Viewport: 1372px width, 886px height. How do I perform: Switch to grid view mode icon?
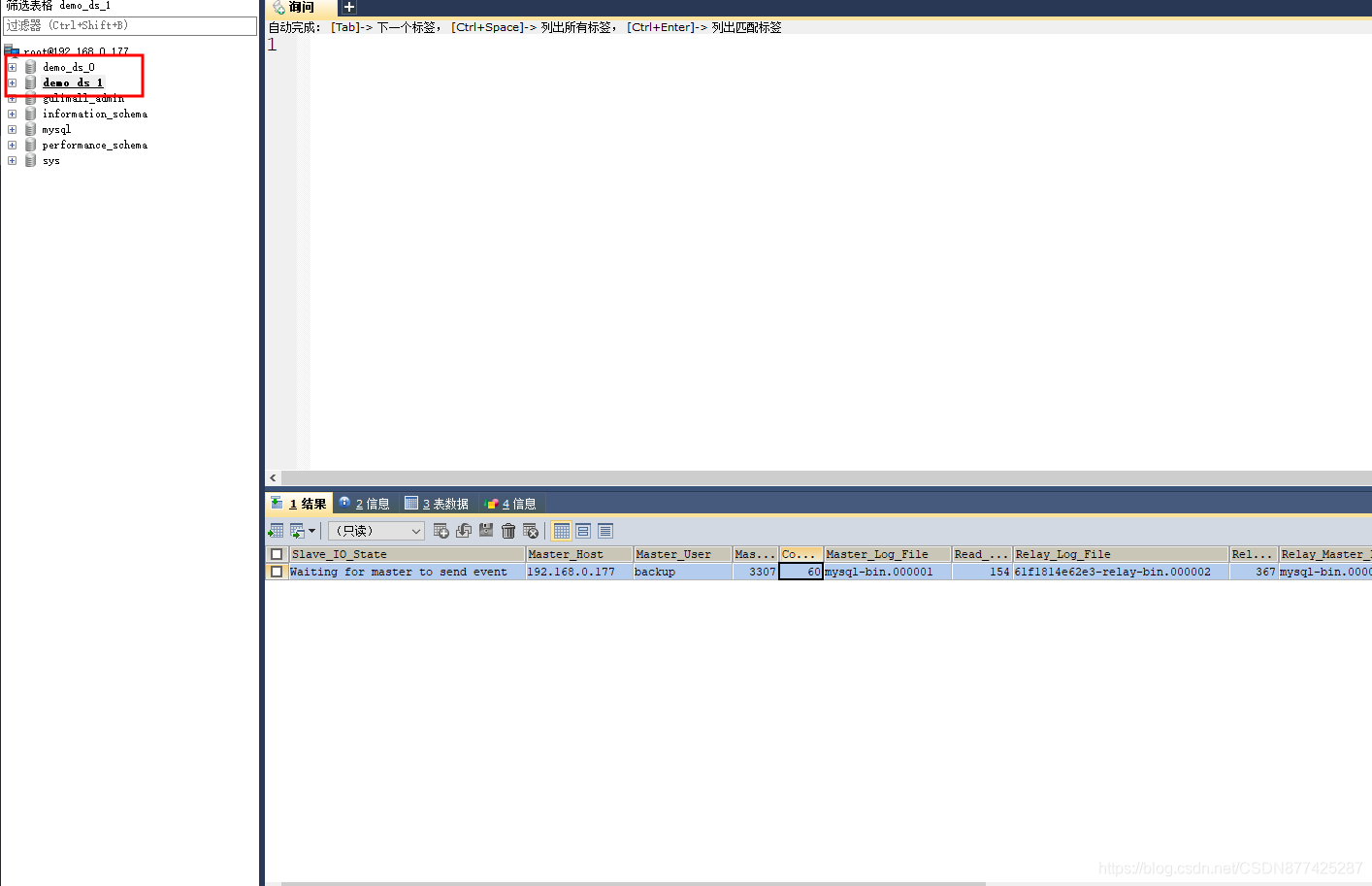pos(562,531)
